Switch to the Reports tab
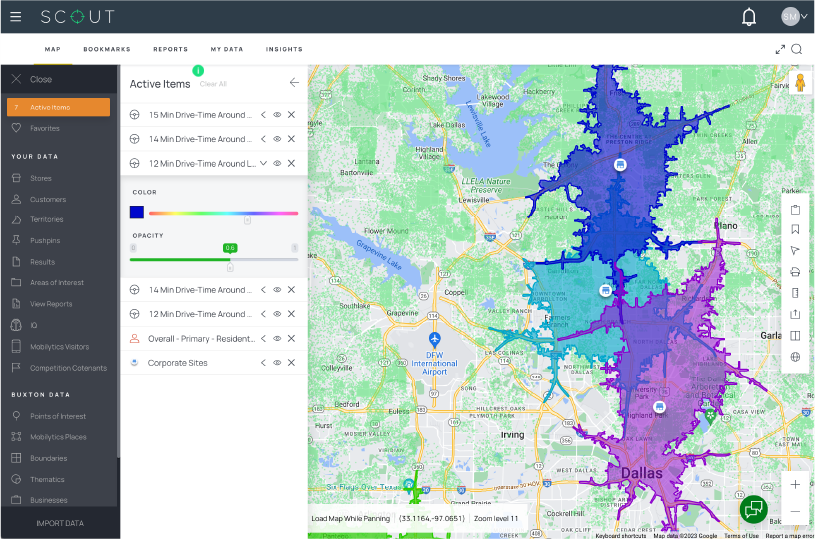Image resolution: width=815 pixels, height=539 pixels. [x=170, y=49]
